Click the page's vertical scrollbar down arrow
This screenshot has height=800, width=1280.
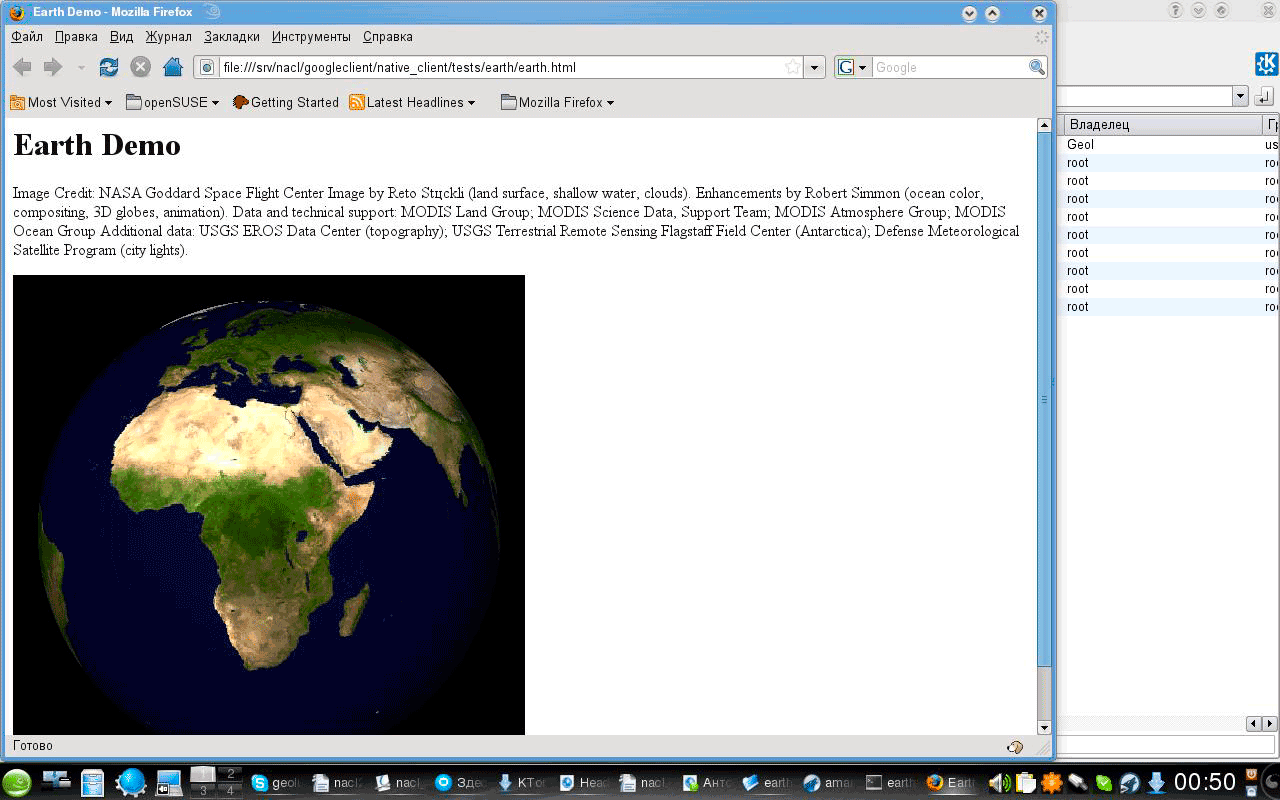pyautogui.click(x=1044, y=727)
